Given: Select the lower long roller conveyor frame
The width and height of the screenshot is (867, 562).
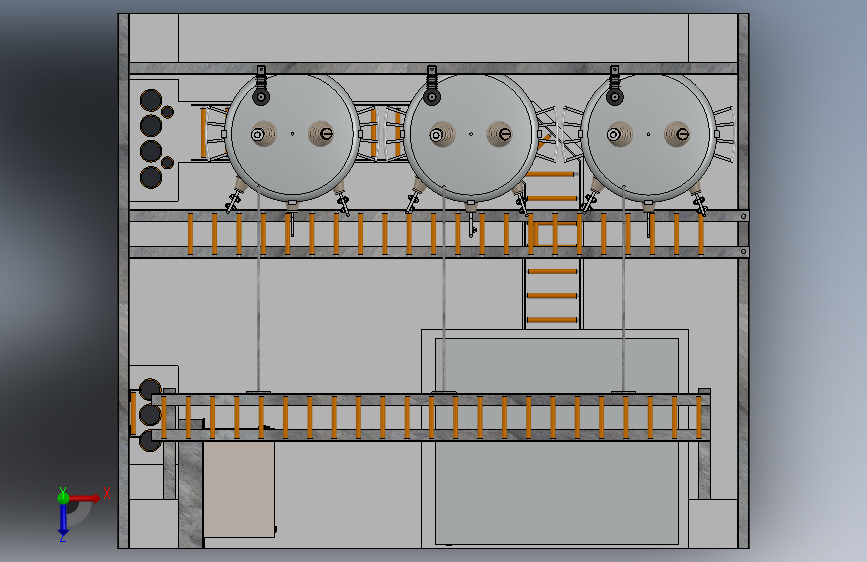Looking at the screenshot, I should [x=430, y=417].
